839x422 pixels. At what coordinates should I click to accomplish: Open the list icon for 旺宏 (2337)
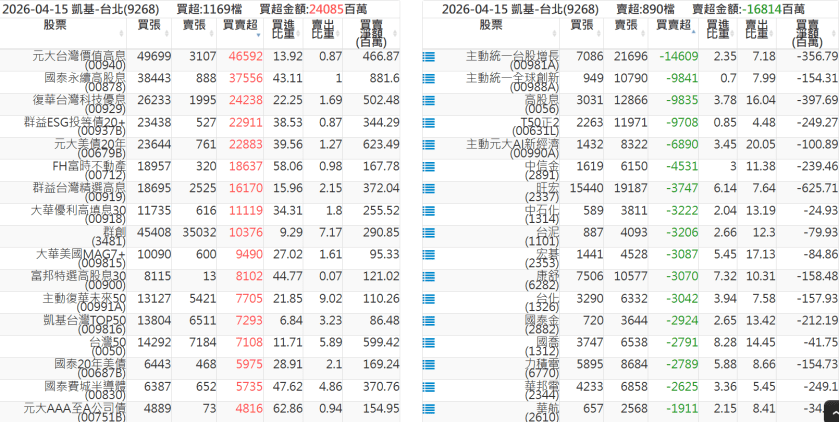pyautogui.click(x=429, y=189)
